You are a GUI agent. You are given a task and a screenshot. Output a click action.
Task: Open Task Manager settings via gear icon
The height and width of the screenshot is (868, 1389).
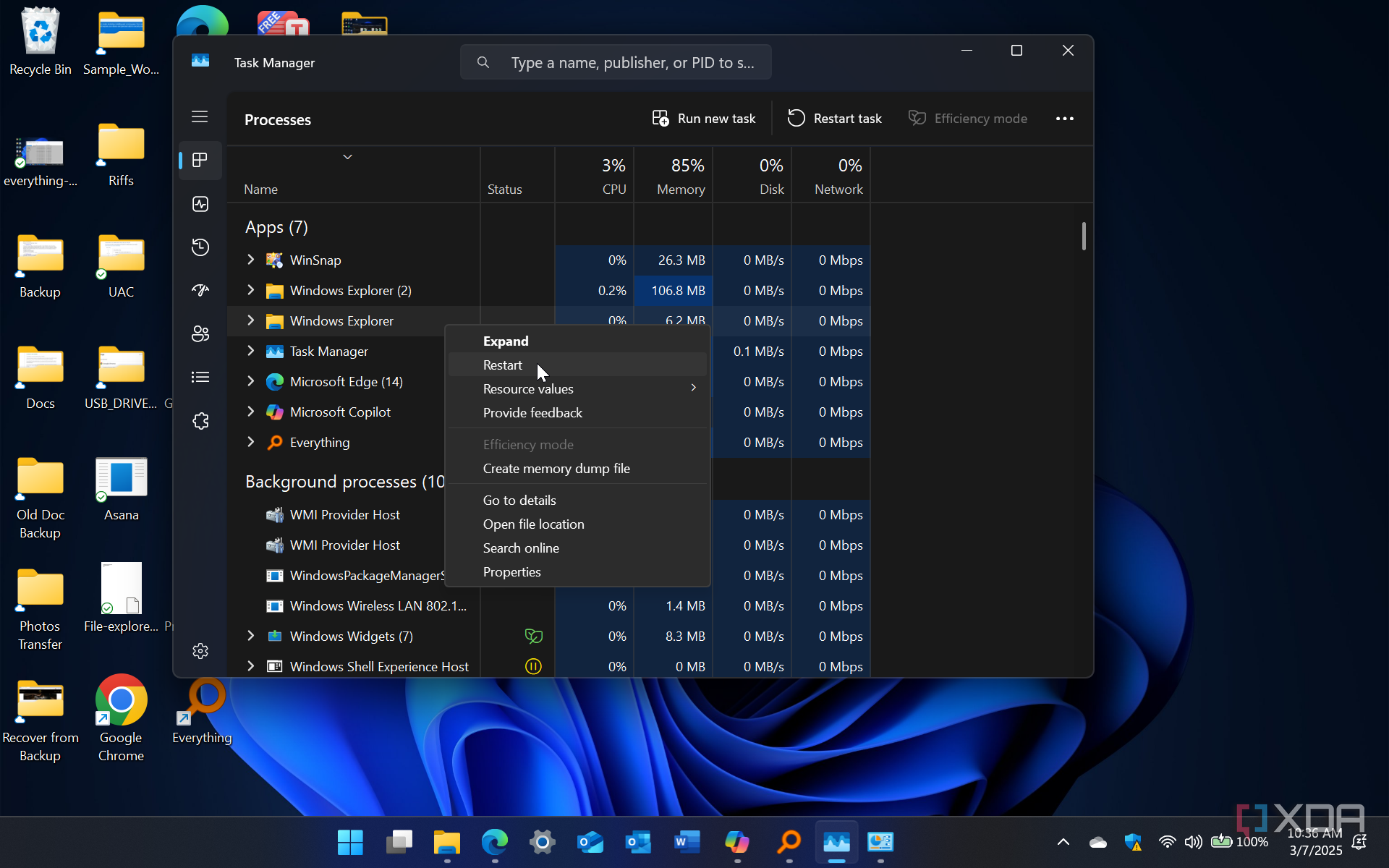coord(200,651)
